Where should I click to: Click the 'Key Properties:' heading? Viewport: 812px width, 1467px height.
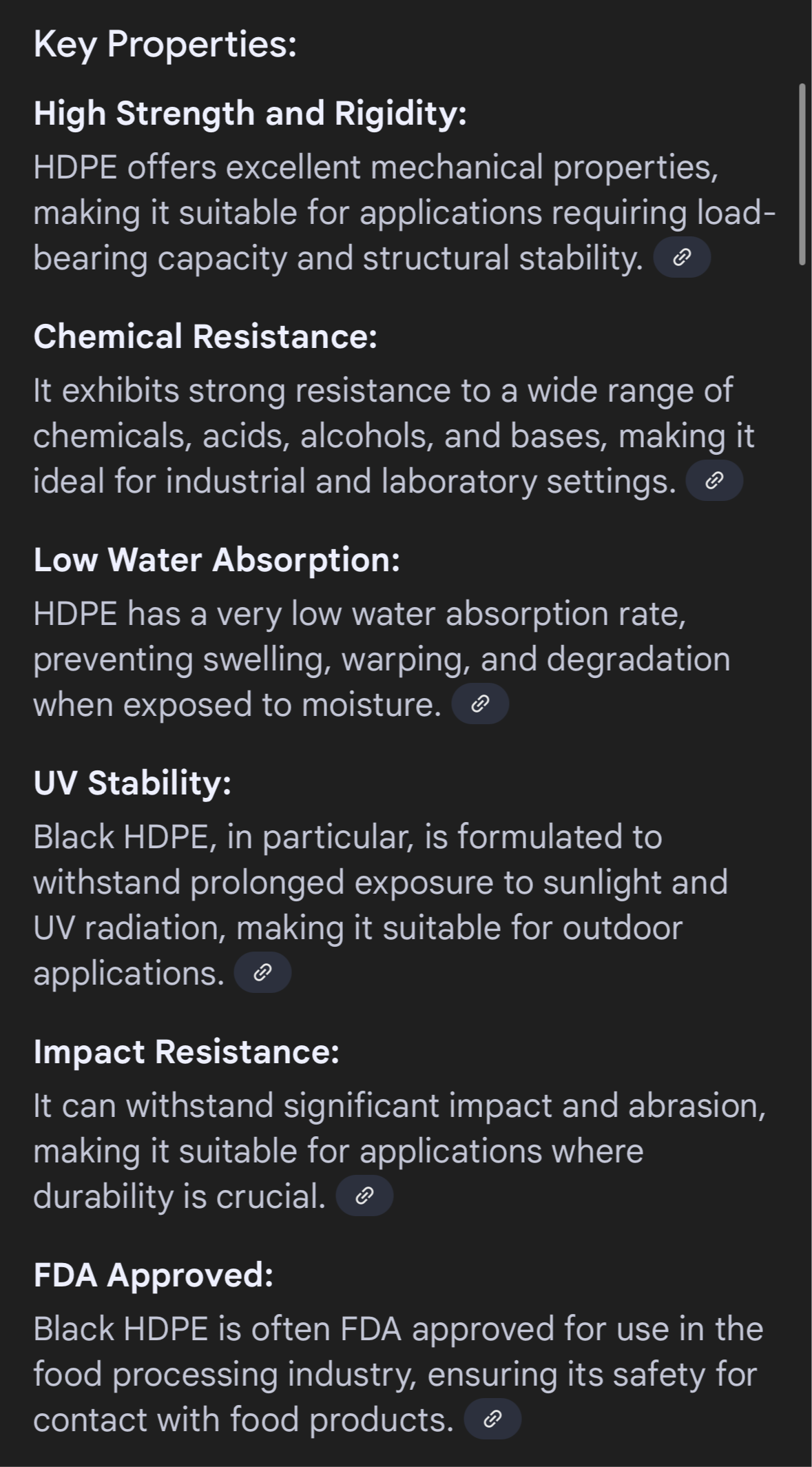point(165,45)
